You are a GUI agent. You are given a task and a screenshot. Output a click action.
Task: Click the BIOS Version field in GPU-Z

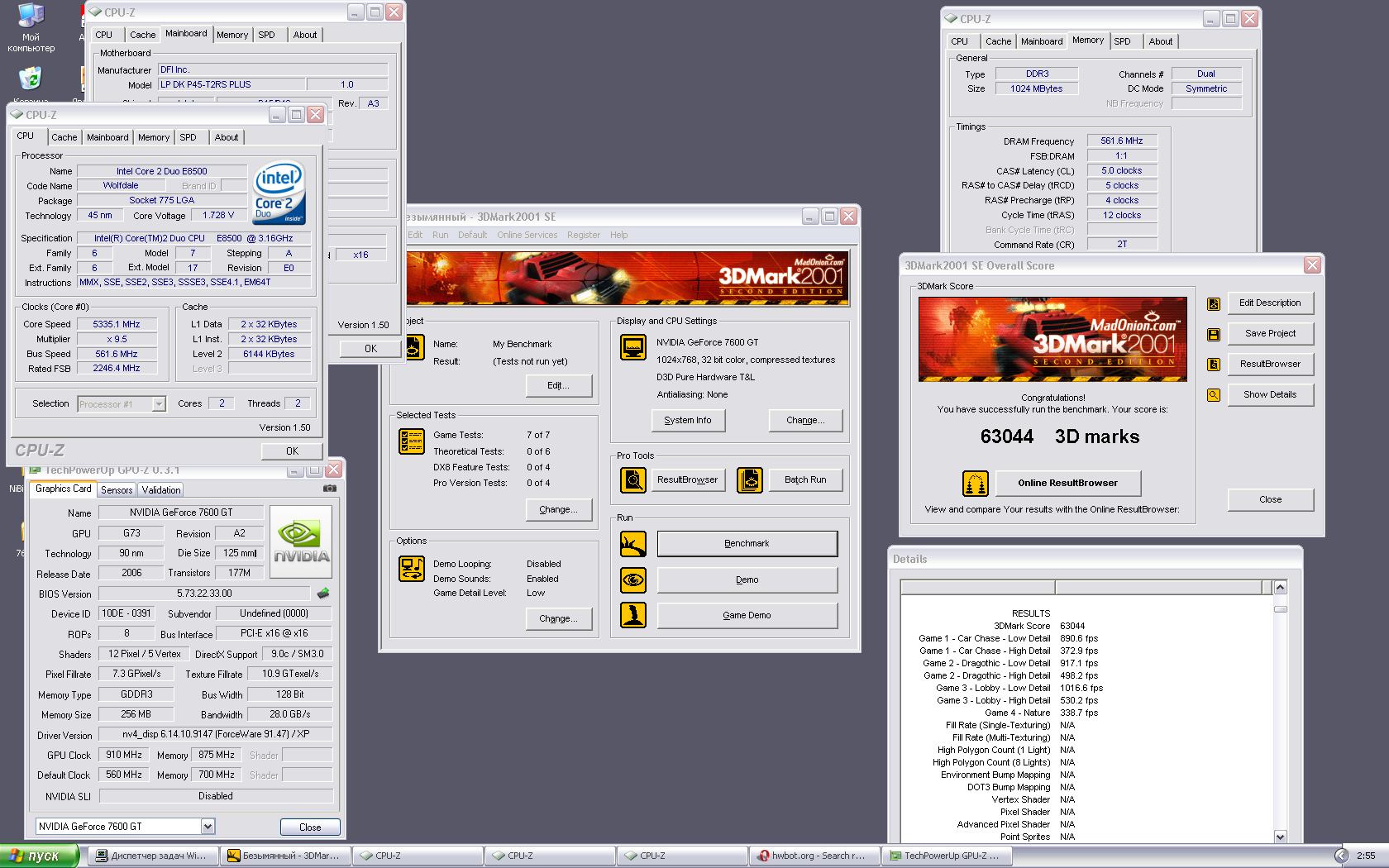[x=205, y=594]
